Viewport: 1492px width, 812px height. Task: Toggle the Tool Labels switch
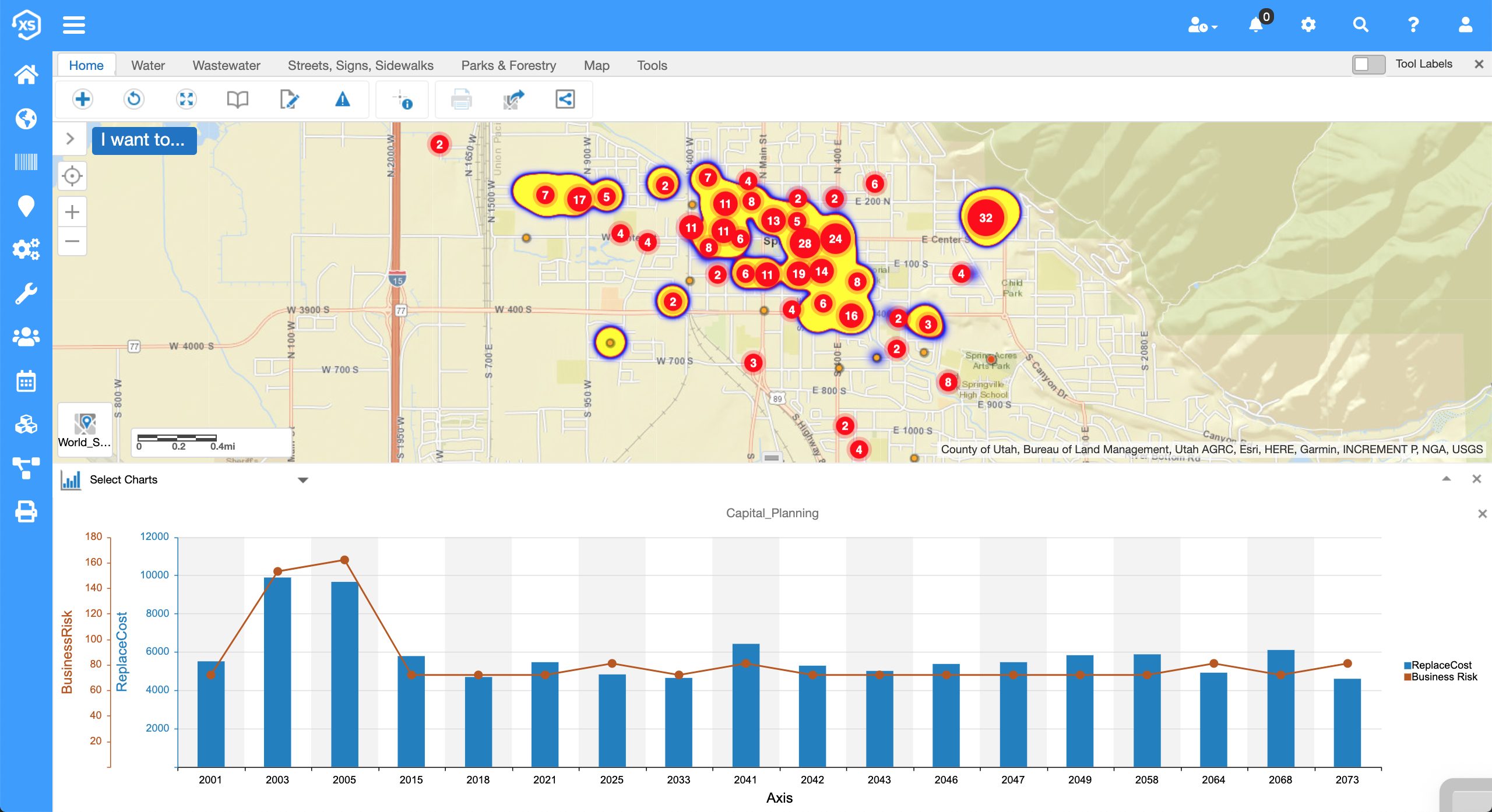pyautogui.click(x=1368, y=64)
